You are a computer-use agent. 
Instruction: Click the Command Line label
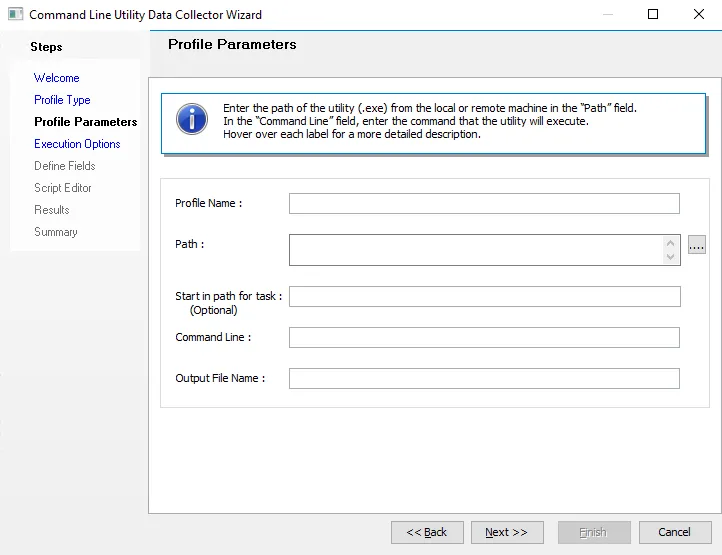pyautogui.click(x=213, y=337)
